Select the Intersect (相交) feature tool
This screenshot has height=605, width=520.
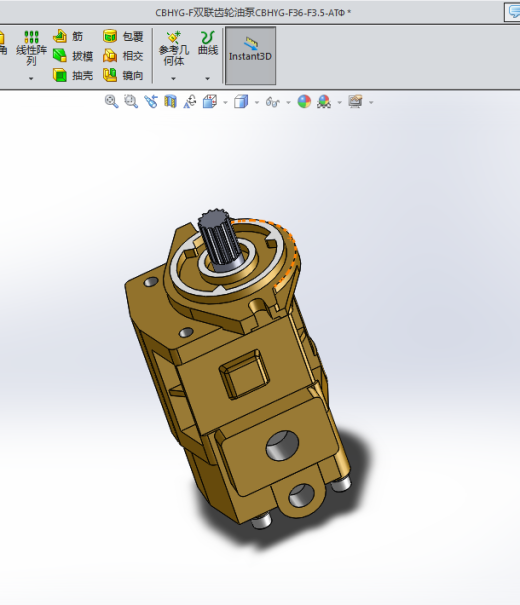coord(123,56)
